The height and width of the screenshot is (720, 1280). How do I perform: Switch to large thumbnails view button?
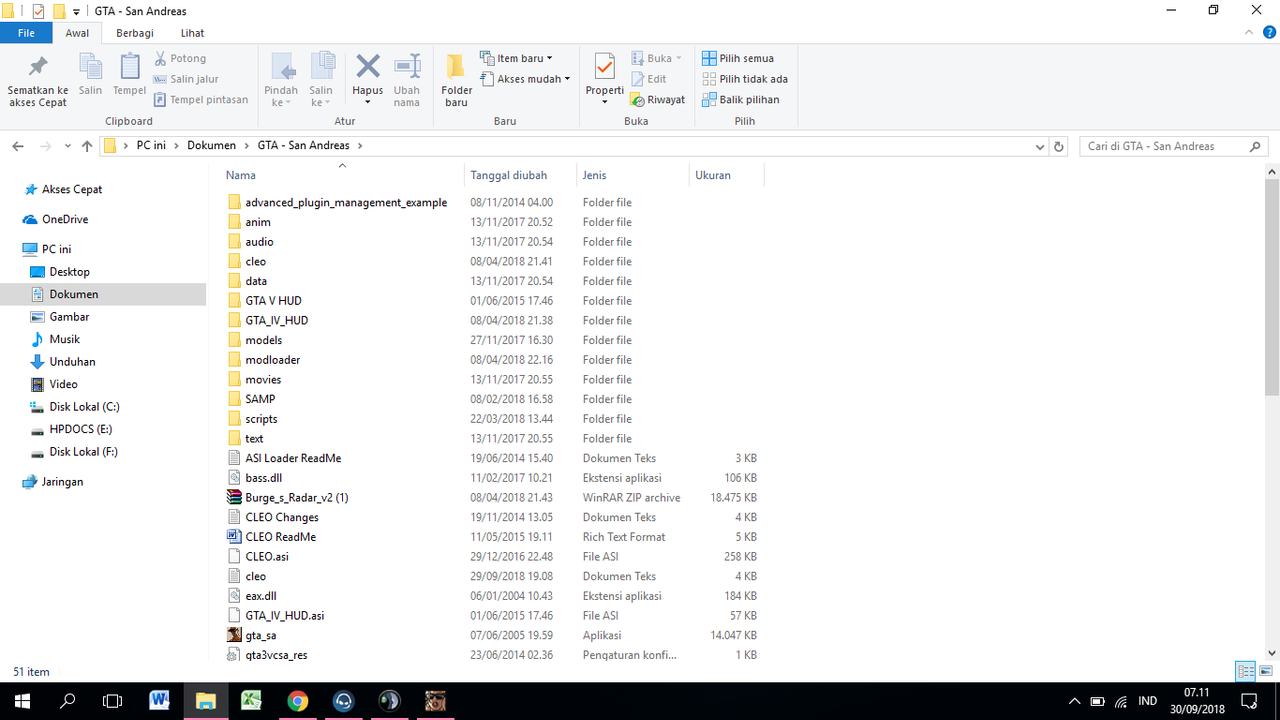click(x=1266, y=671)
